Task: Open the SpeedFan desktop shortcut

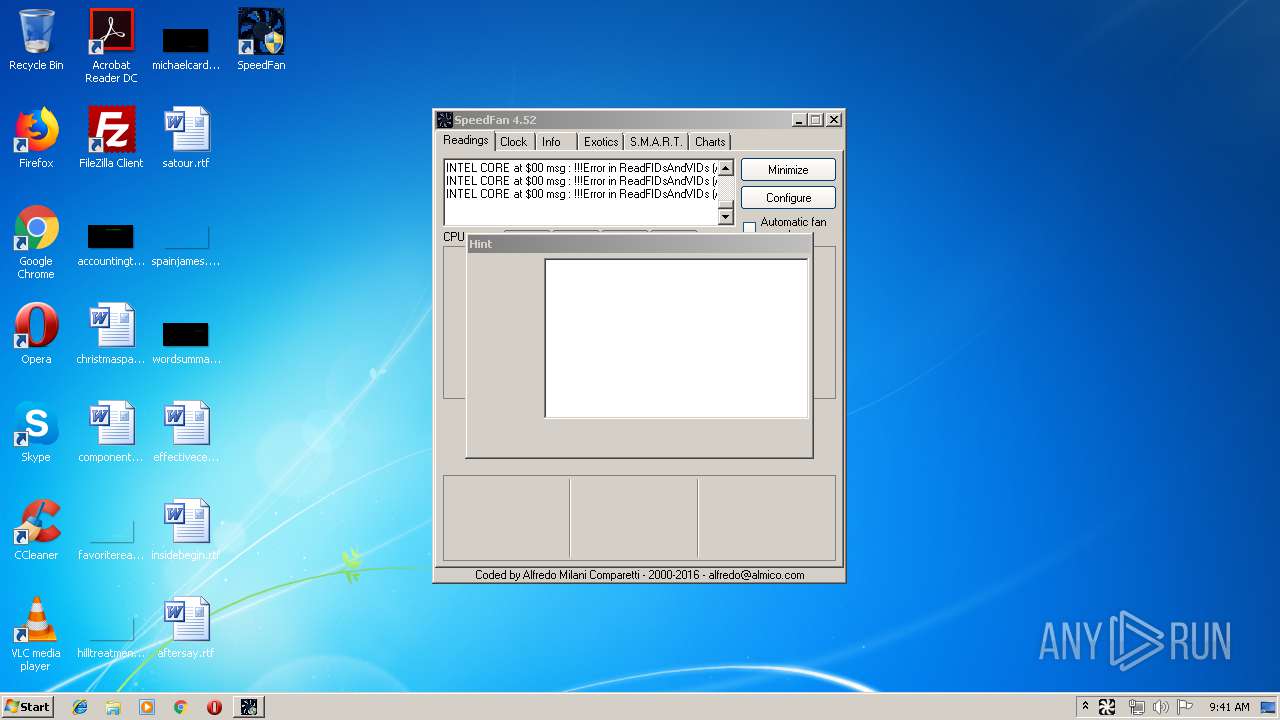Action: [261, 40]
